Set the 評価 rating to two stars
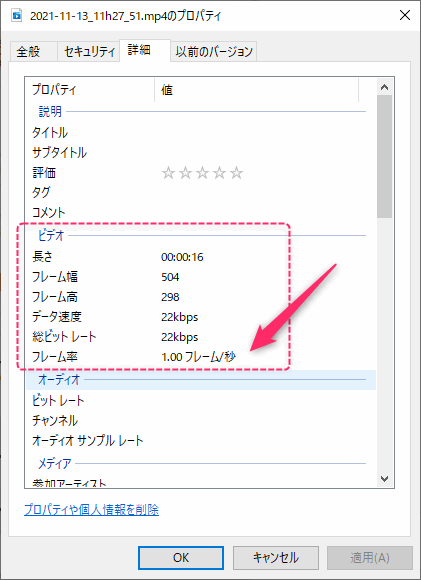421x580 pixels. pyautogui.click(x=185, y=173)
